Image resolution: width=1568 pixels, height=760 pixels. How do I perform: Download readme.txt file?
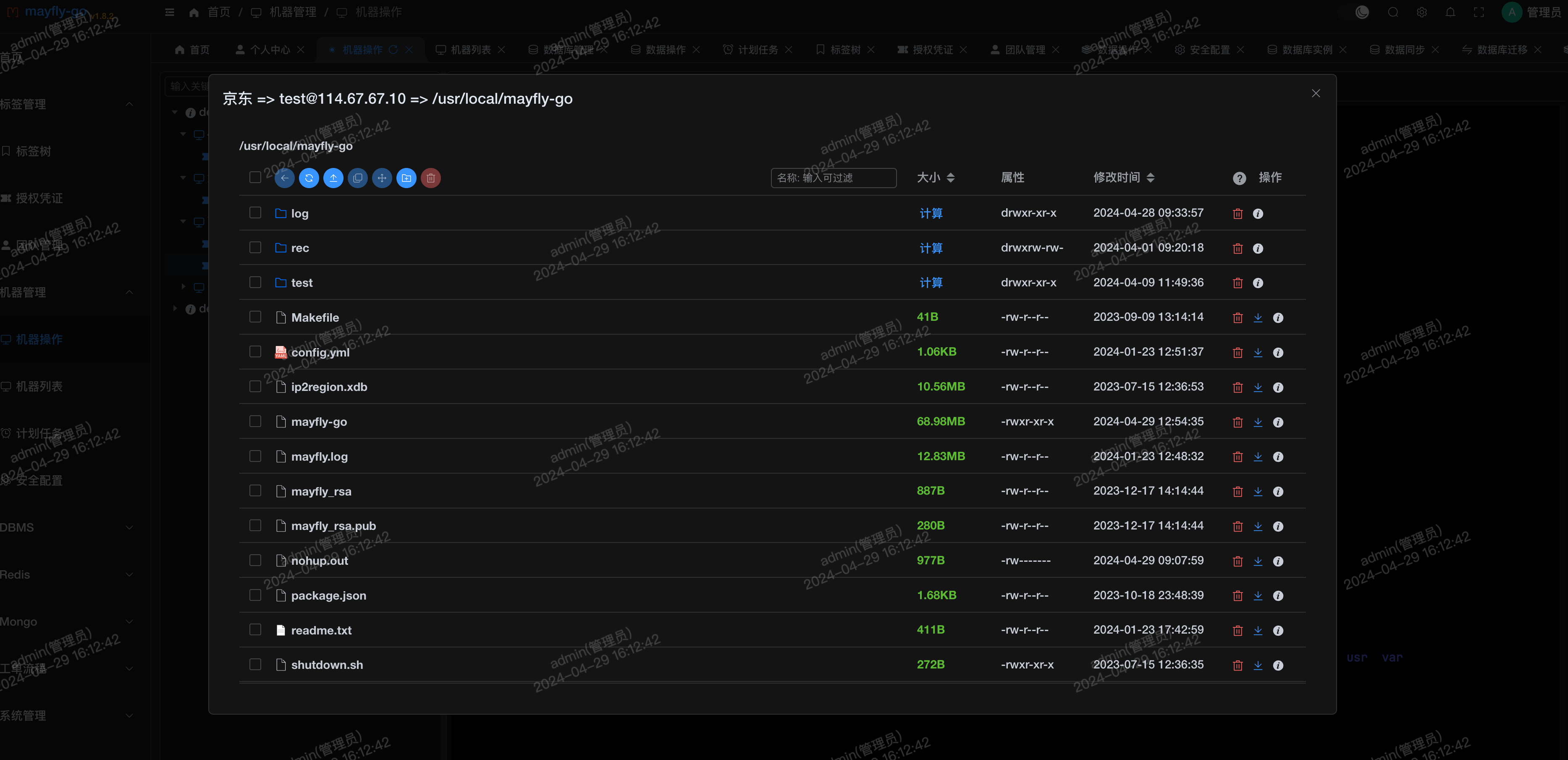coord(1258,630)
